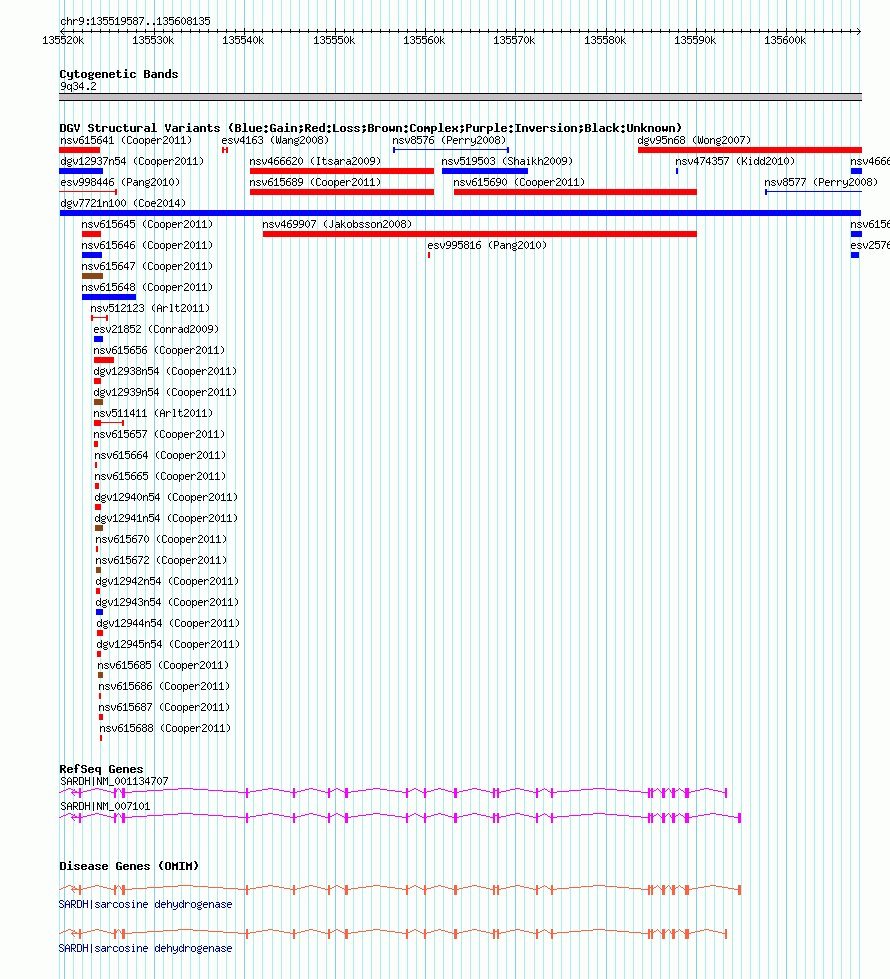This screenshot has width=890, height=979.
Task: Open variant nsv615645 (Cooper2011)
Action: click(x=147, y=224)
